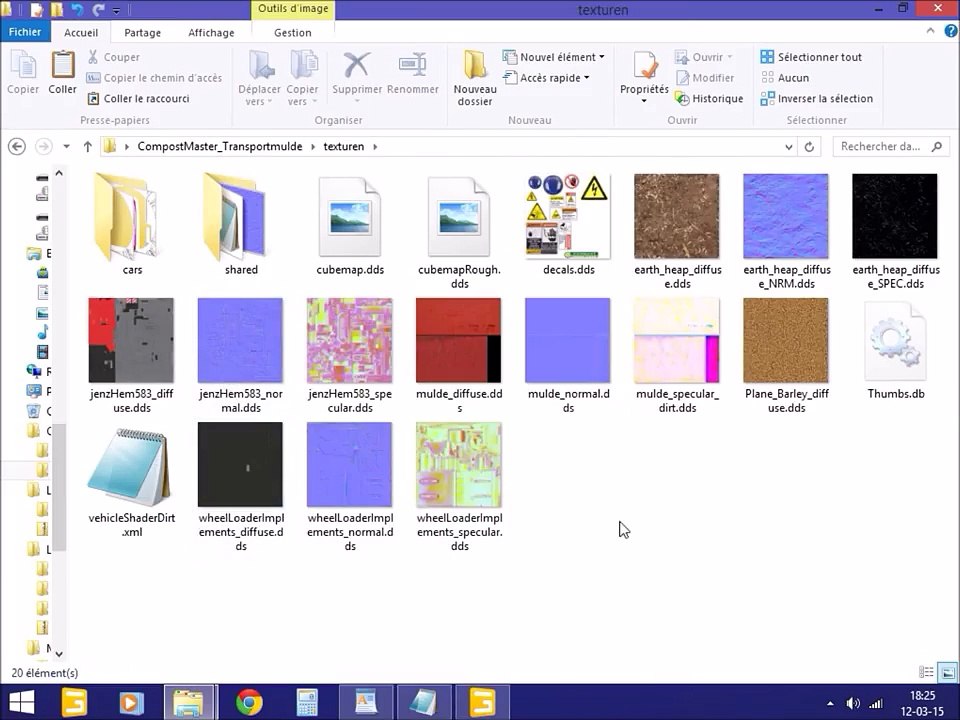Expand the Nouvel élément dropdown

556,57
